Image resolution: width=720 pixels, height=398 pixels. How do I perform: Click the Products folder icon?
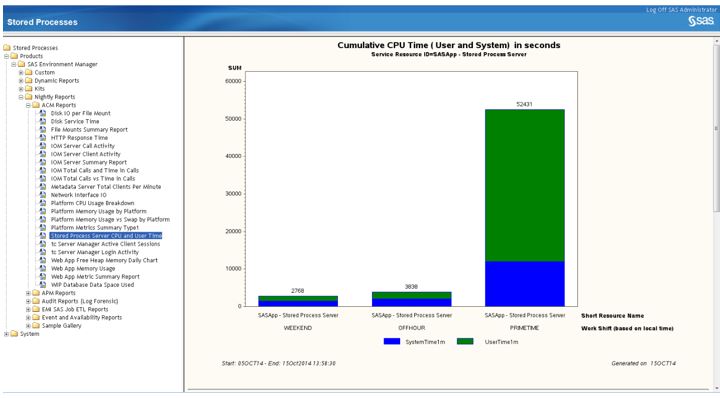[x=14, y=56]
